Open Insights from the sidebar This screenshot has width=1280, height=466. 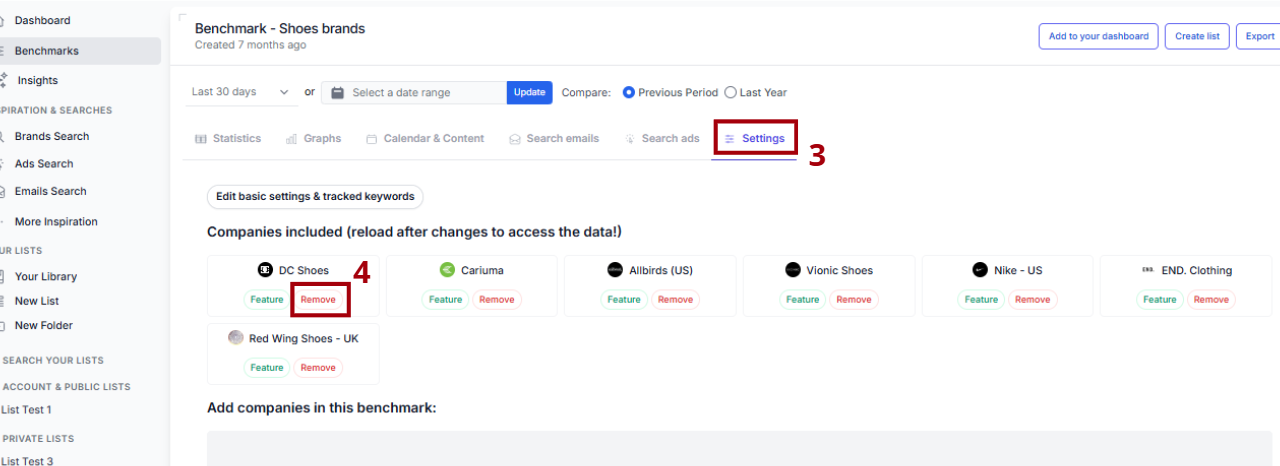[x=37, y=80]
